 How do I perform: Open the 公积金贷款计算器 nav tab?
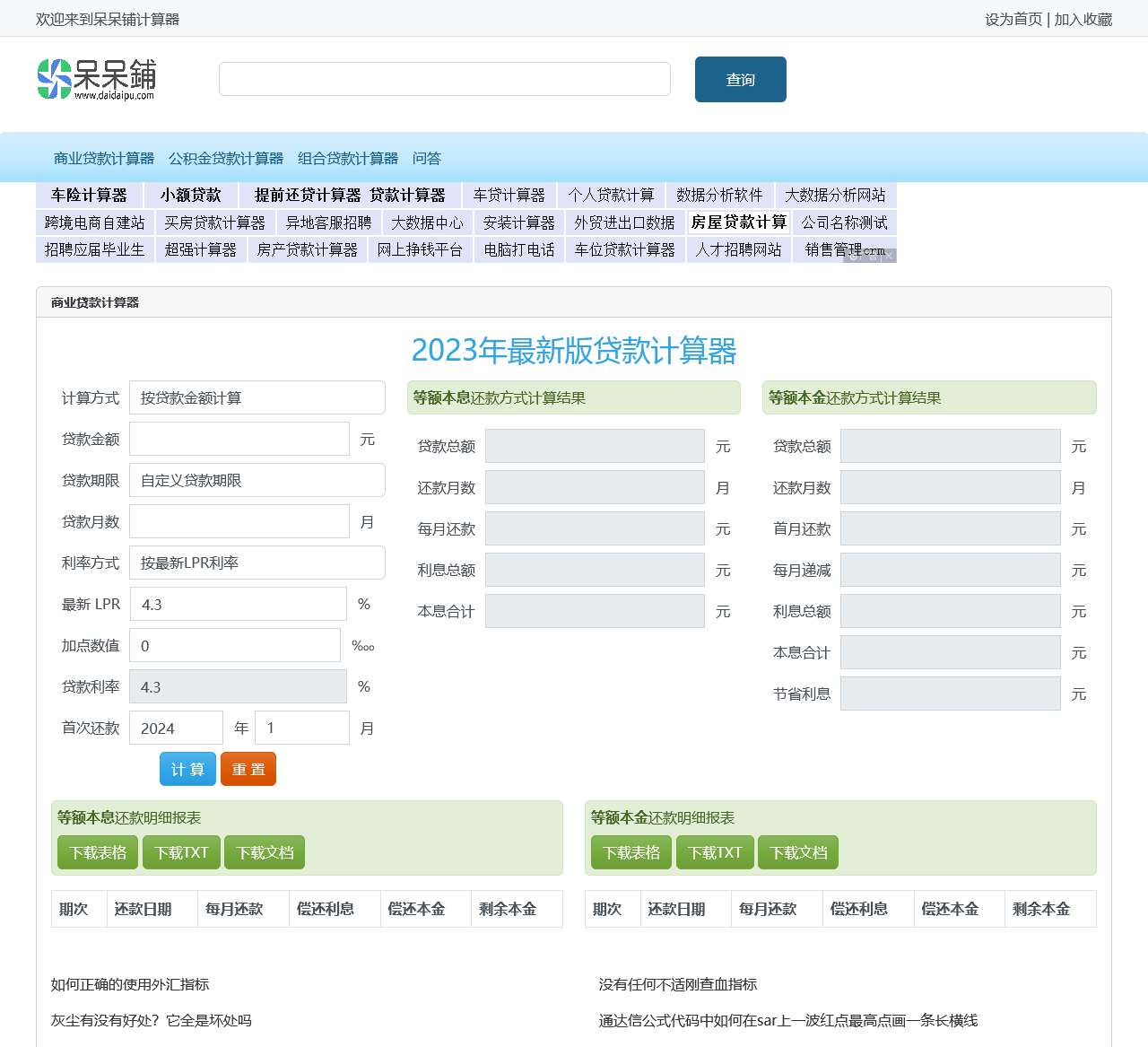coord(226,159)
